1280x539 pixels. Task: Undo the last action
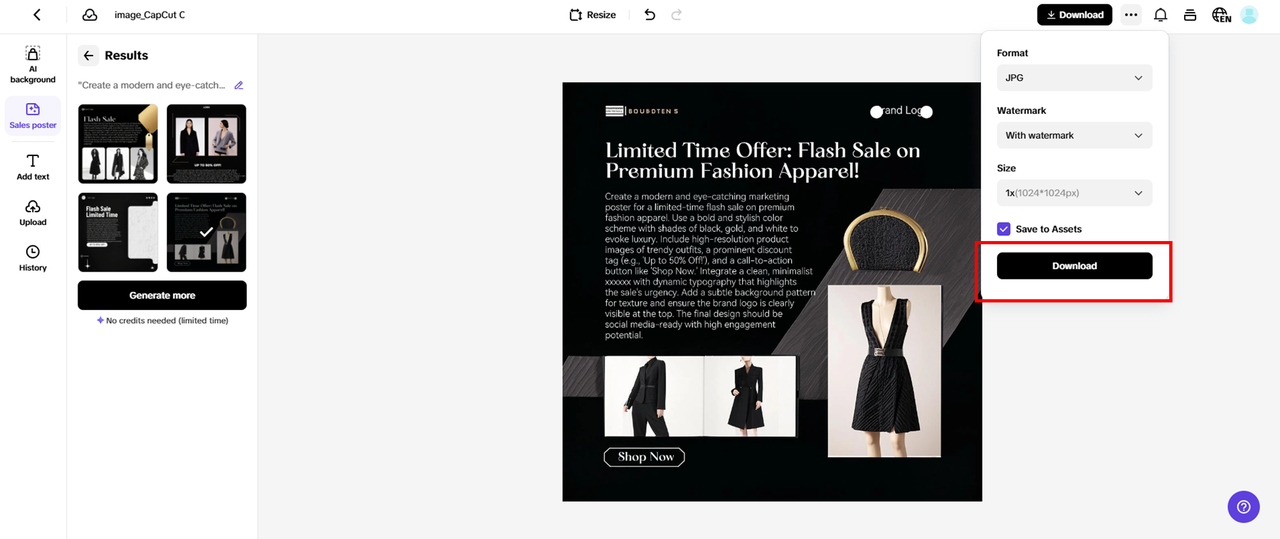pos(650,15)
